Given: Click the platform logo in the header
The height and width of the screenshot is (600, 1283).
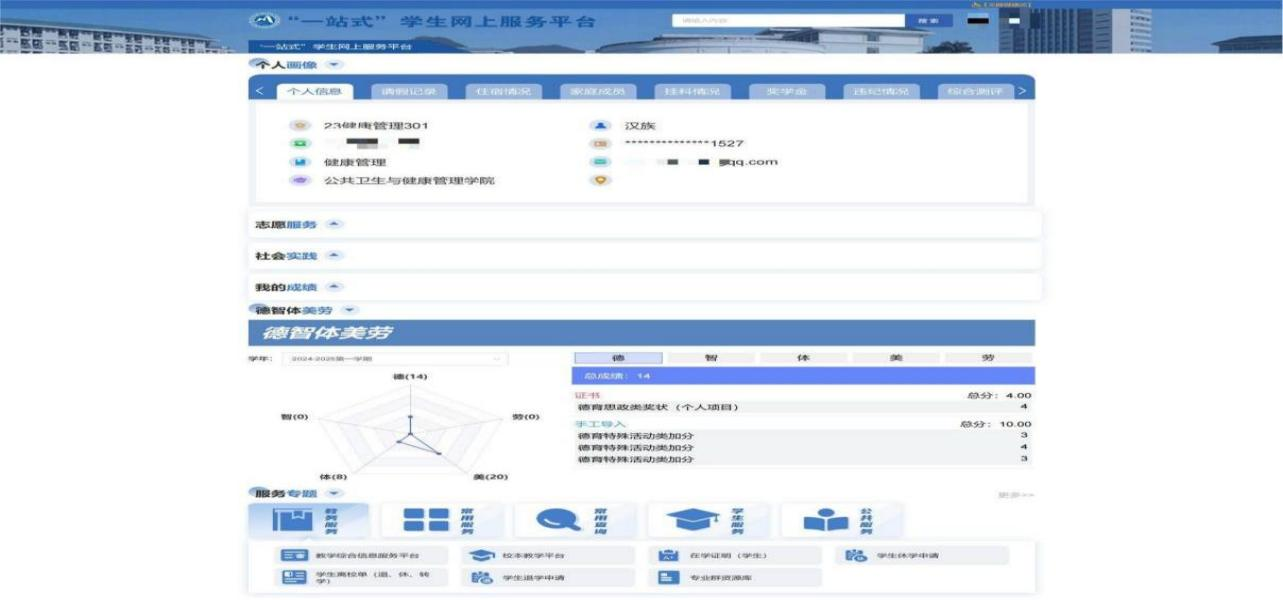Looking at the screenshot, I should click(262, 21).
